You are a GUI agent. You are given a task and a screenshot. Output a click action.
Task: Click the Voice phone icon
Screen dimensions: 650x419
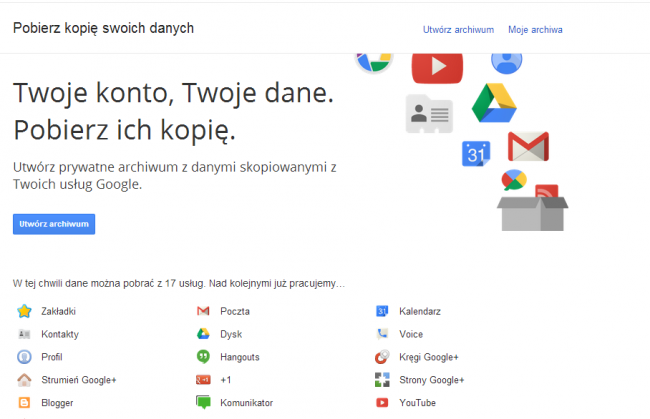coord(382,334)
